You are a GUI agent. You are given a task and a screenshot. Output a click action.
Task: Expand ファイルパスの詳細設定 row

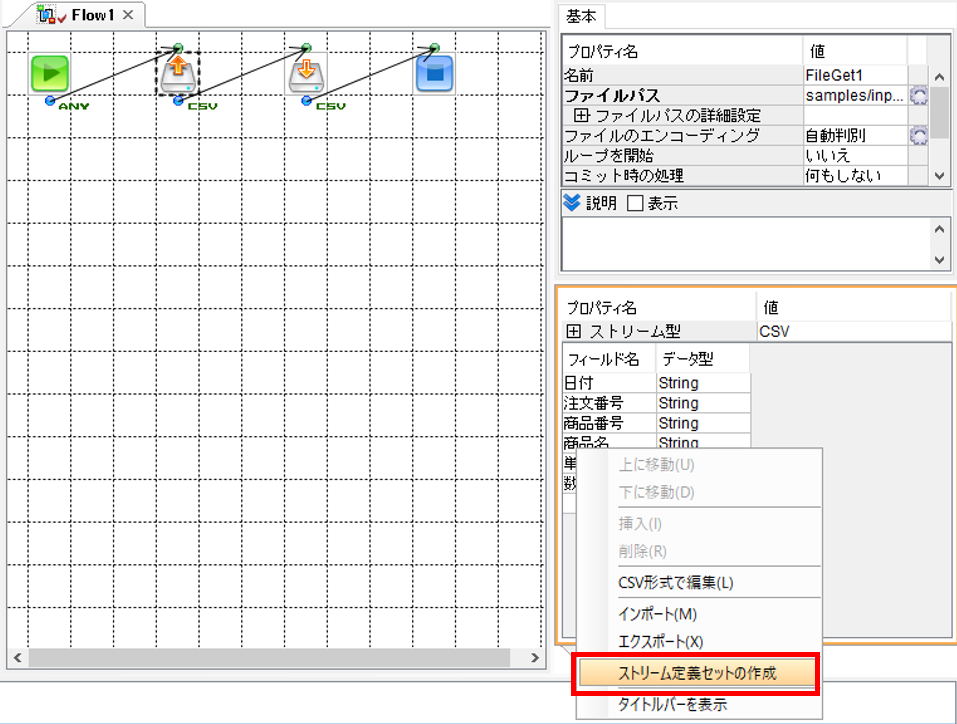[x=582, y=115]
